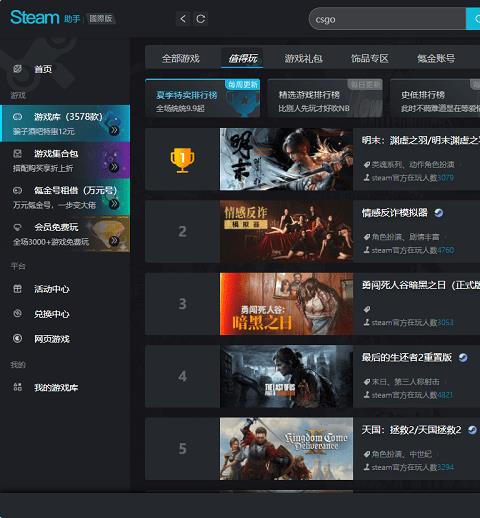Image resolution: width=480 pixels, height=518 pixels.
Task: Switch to the 氪金账号 tab
Action: [436, 59]
